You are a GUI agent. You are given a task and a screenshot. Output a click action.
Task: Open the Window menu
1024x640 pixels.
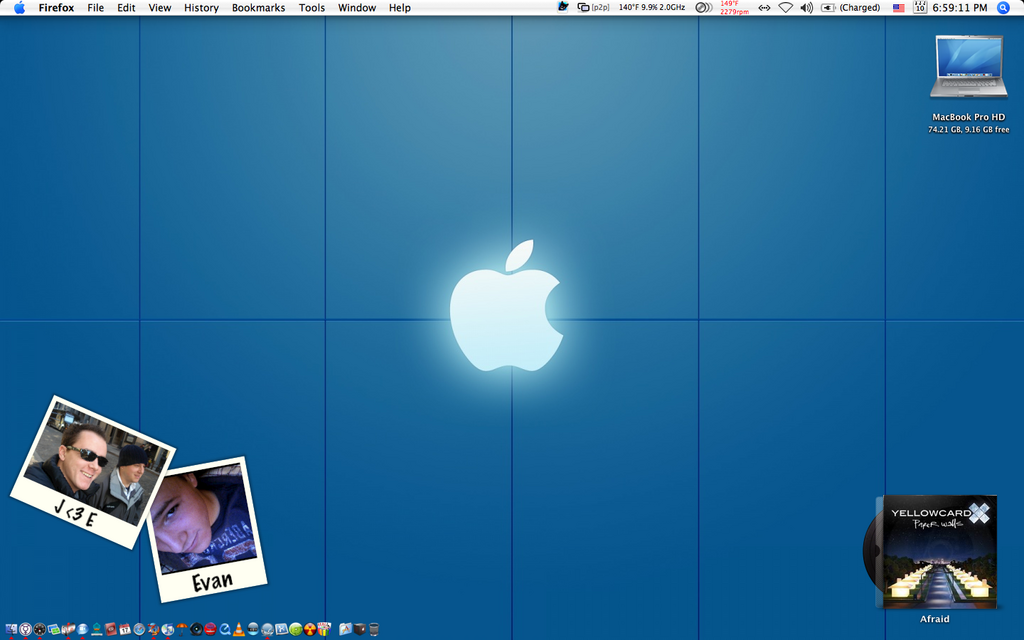pyautogui.click(x=357, y=8)
